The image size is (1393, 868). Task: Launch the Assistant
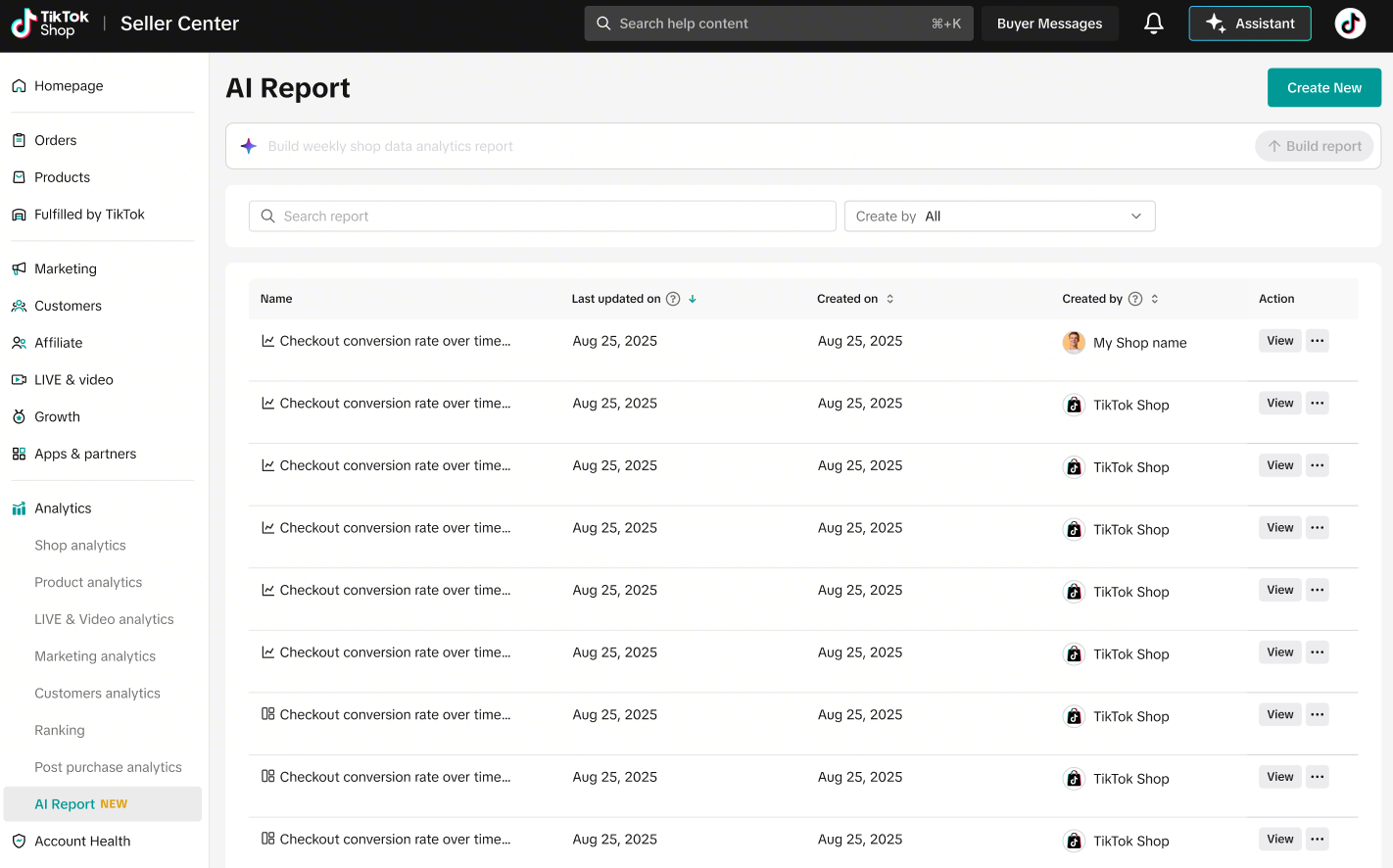[x=1250, y=24]
